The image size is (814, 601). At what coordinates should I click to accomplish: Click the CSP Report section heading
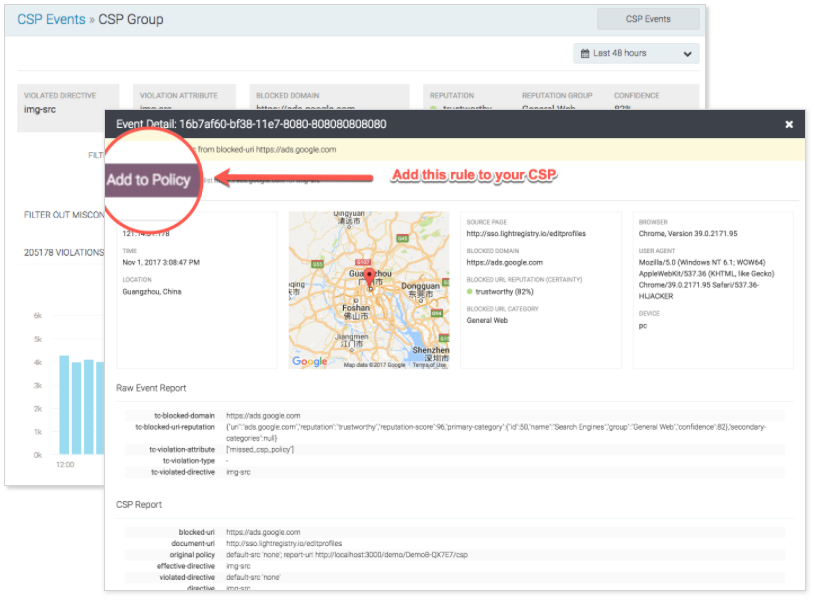139,505
